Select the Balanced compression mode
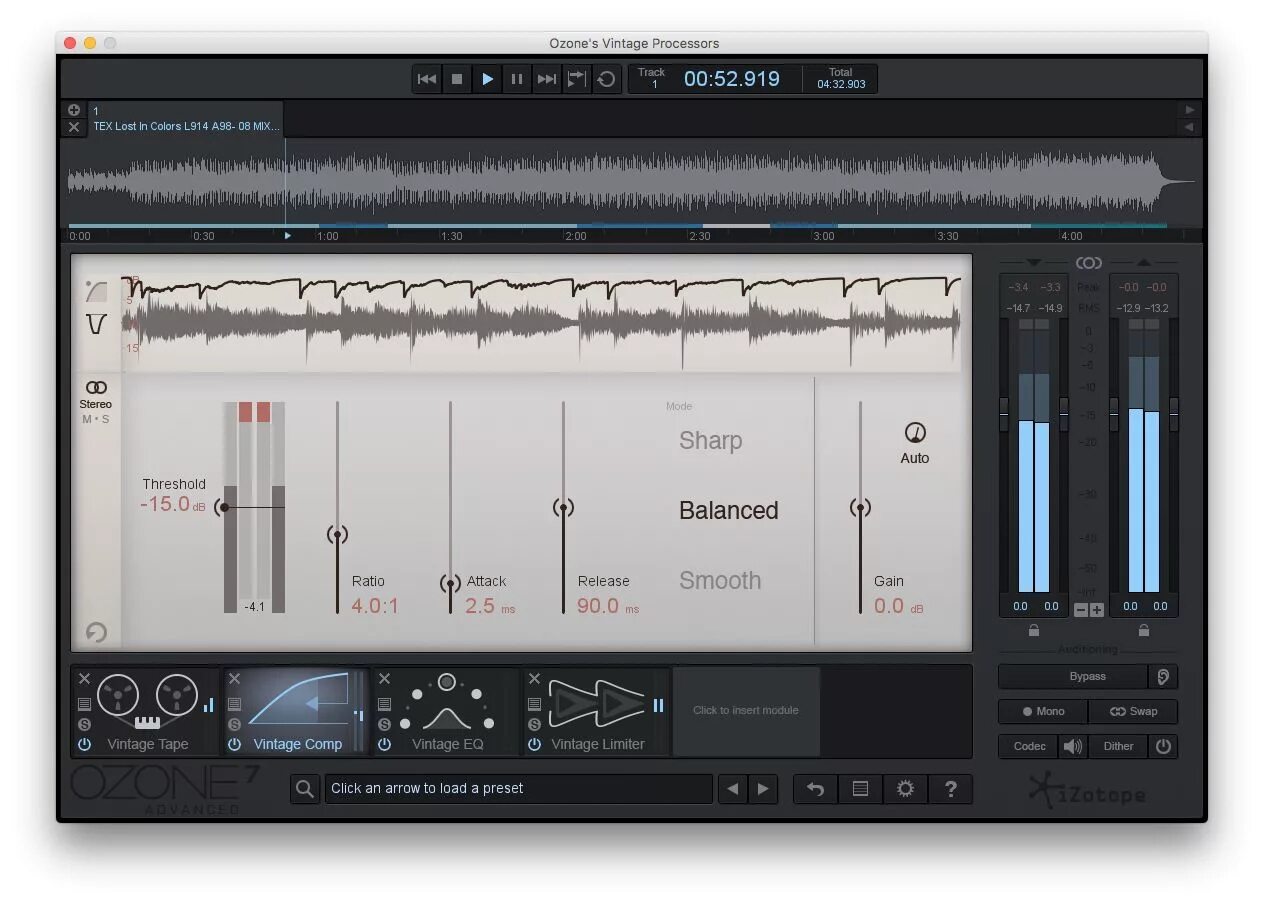The width and height of the screenshot is (1264, 903). coord(728,510)
